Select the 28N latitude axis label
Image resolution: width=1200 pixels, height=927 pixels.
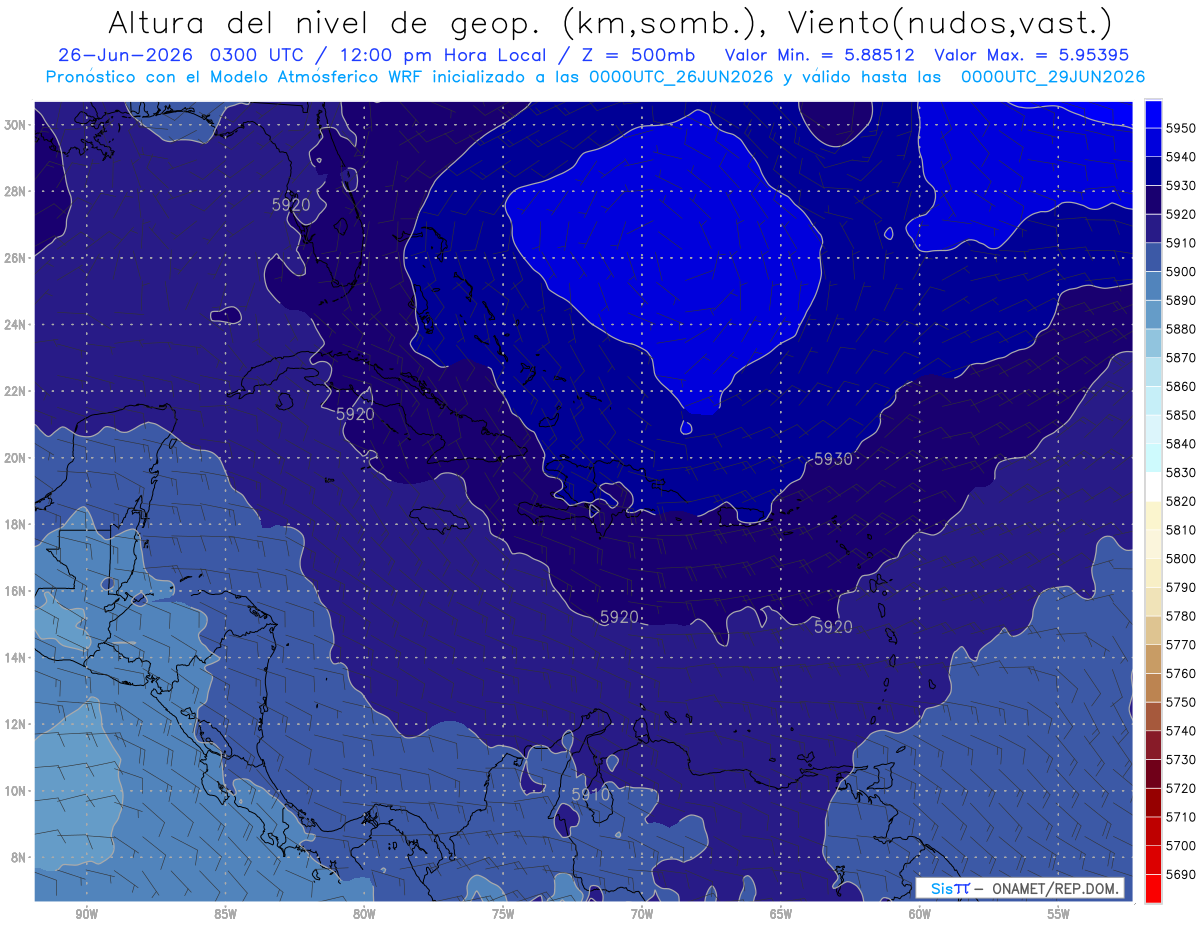click(x=16, y=191)
